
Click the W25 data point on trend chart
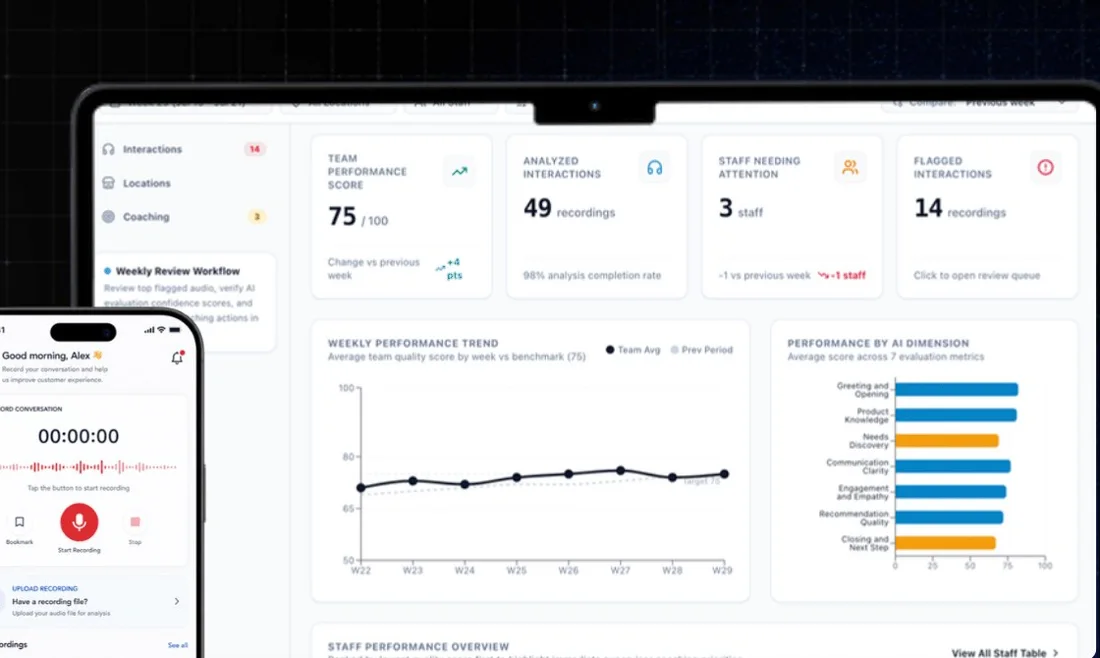pos(517,477)
